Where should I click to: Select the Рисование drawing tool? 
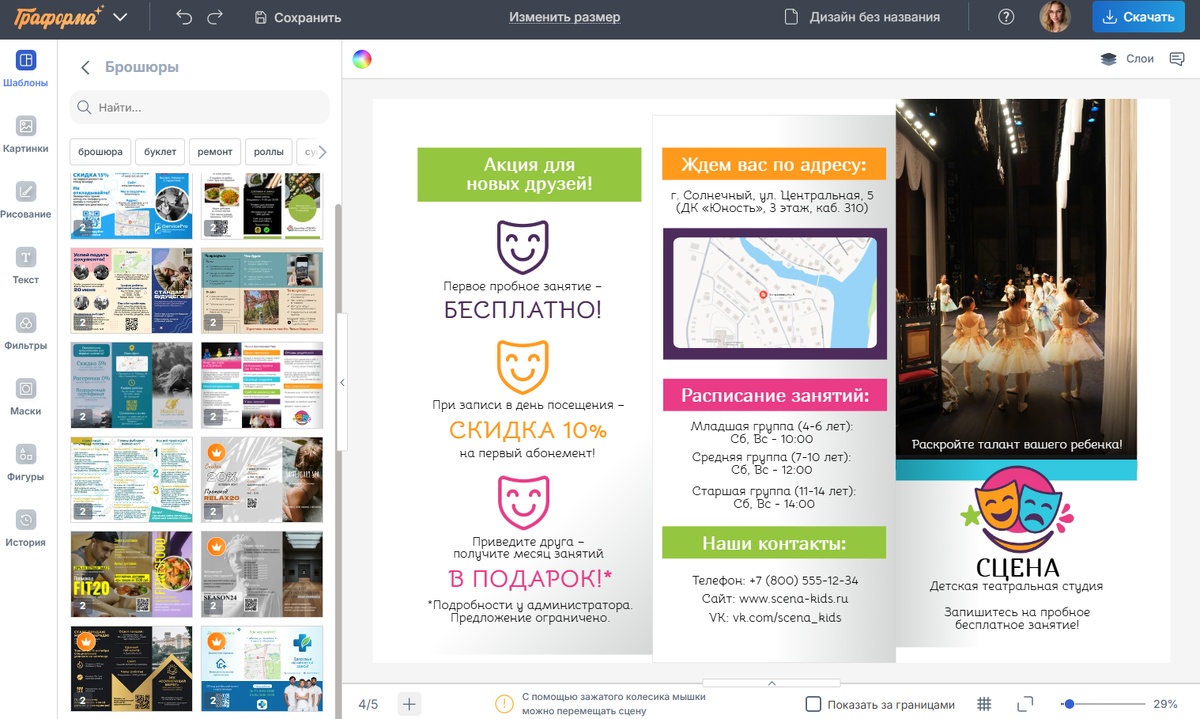coord(26,201)
